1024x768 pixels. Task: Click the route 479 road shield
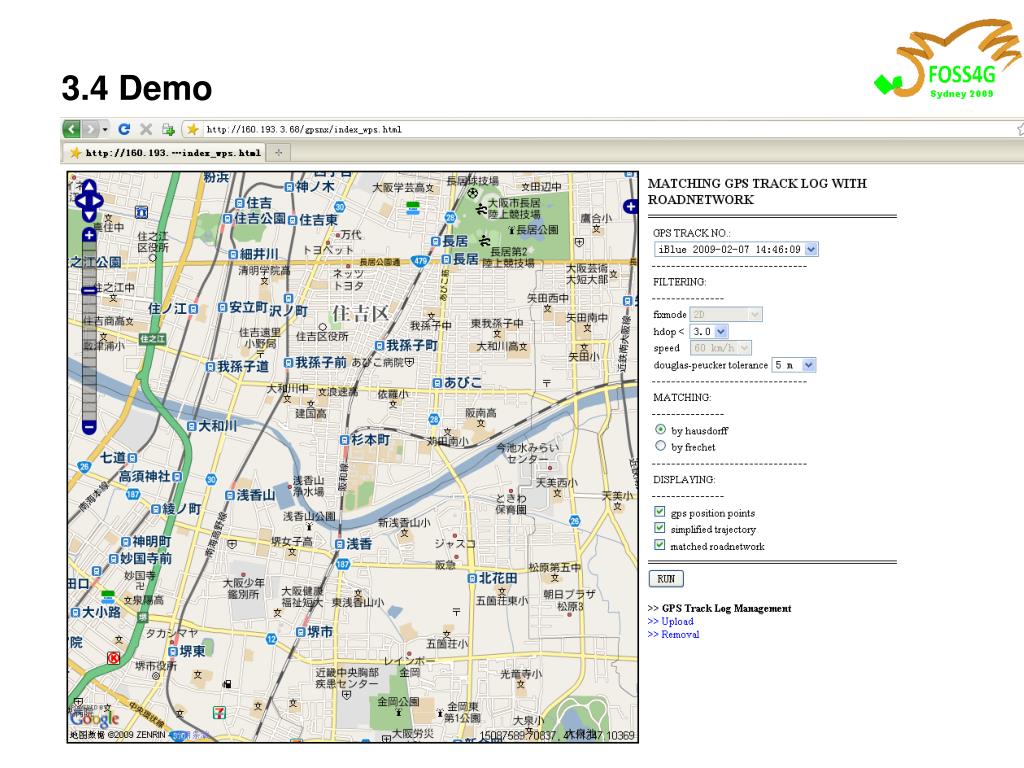coord(420,261)
